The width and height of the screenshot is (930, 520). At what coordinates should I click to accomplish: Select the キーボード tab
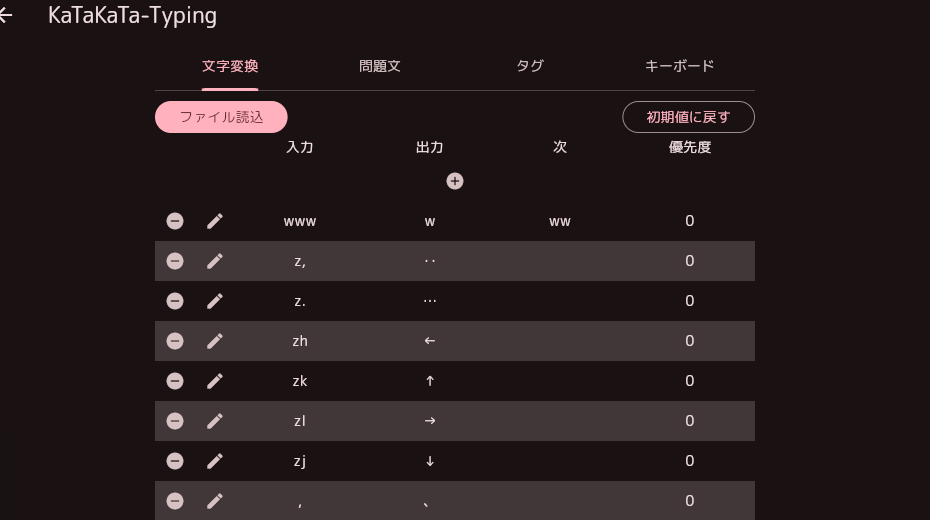click(x=680, y=66)
